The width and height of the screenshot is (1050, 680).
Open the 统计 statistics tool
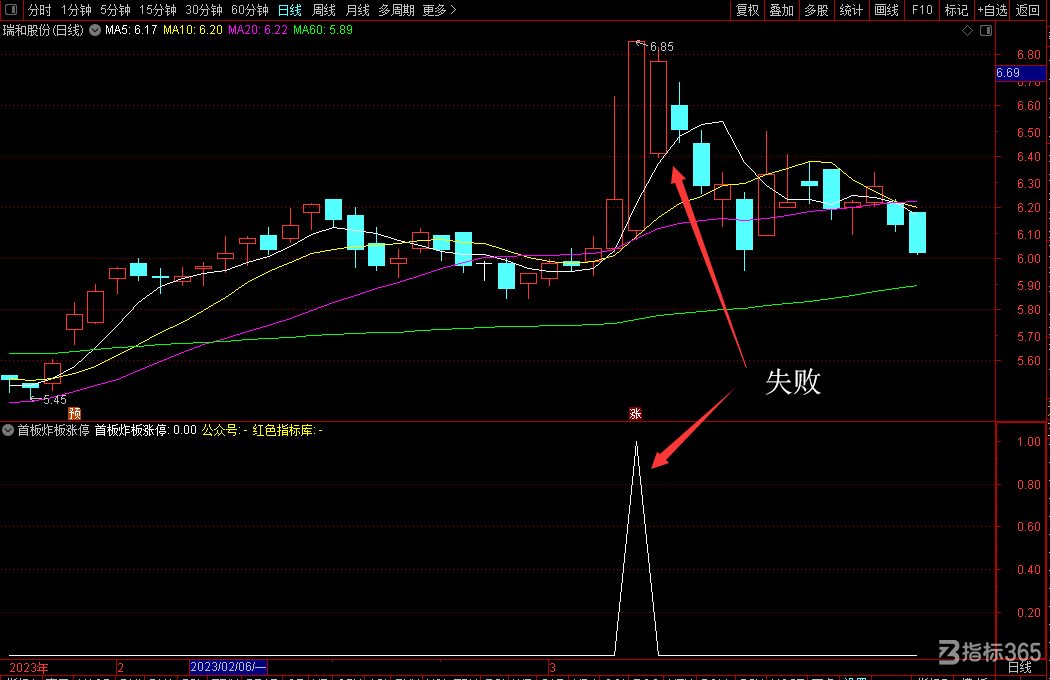pos(851,10)
